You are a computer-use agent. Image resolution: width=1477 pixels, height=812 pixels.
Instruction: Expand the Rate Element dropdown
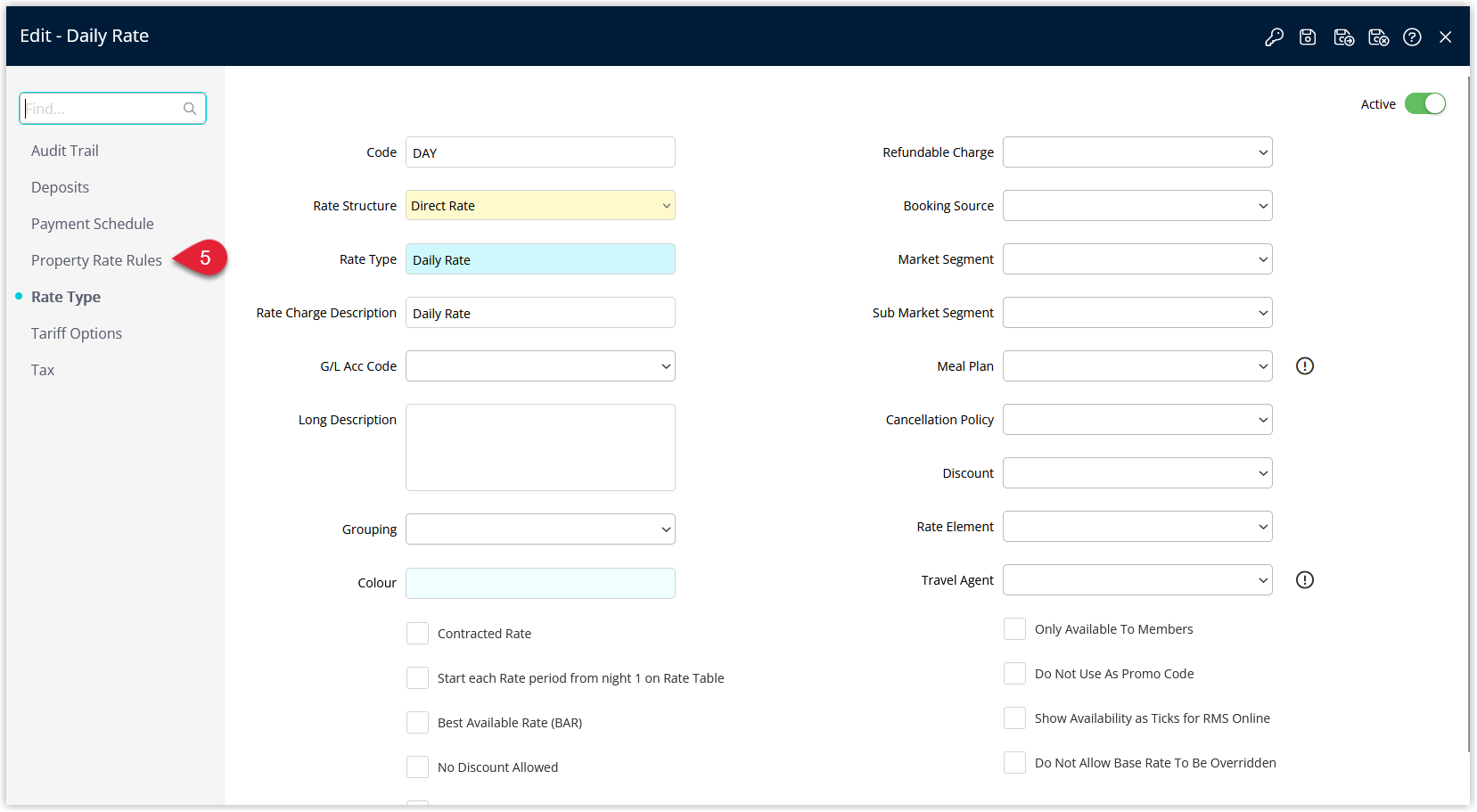point(1137,527)
